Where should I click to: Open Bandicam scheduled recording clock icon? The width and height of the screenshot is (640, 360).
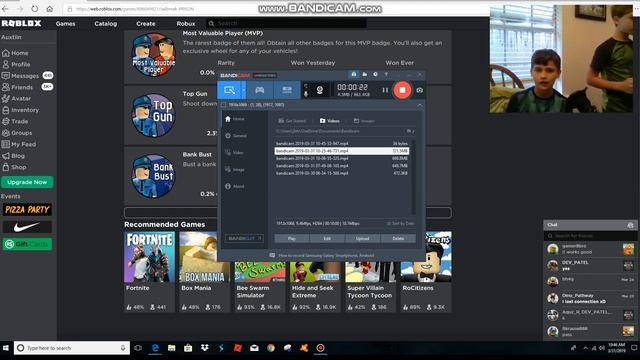(375, 75)
